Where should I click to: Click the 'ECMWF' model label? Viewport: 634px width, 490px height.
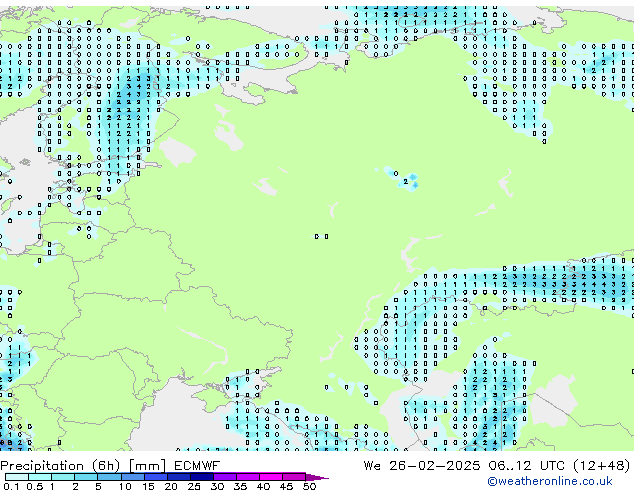pos(197,466)
